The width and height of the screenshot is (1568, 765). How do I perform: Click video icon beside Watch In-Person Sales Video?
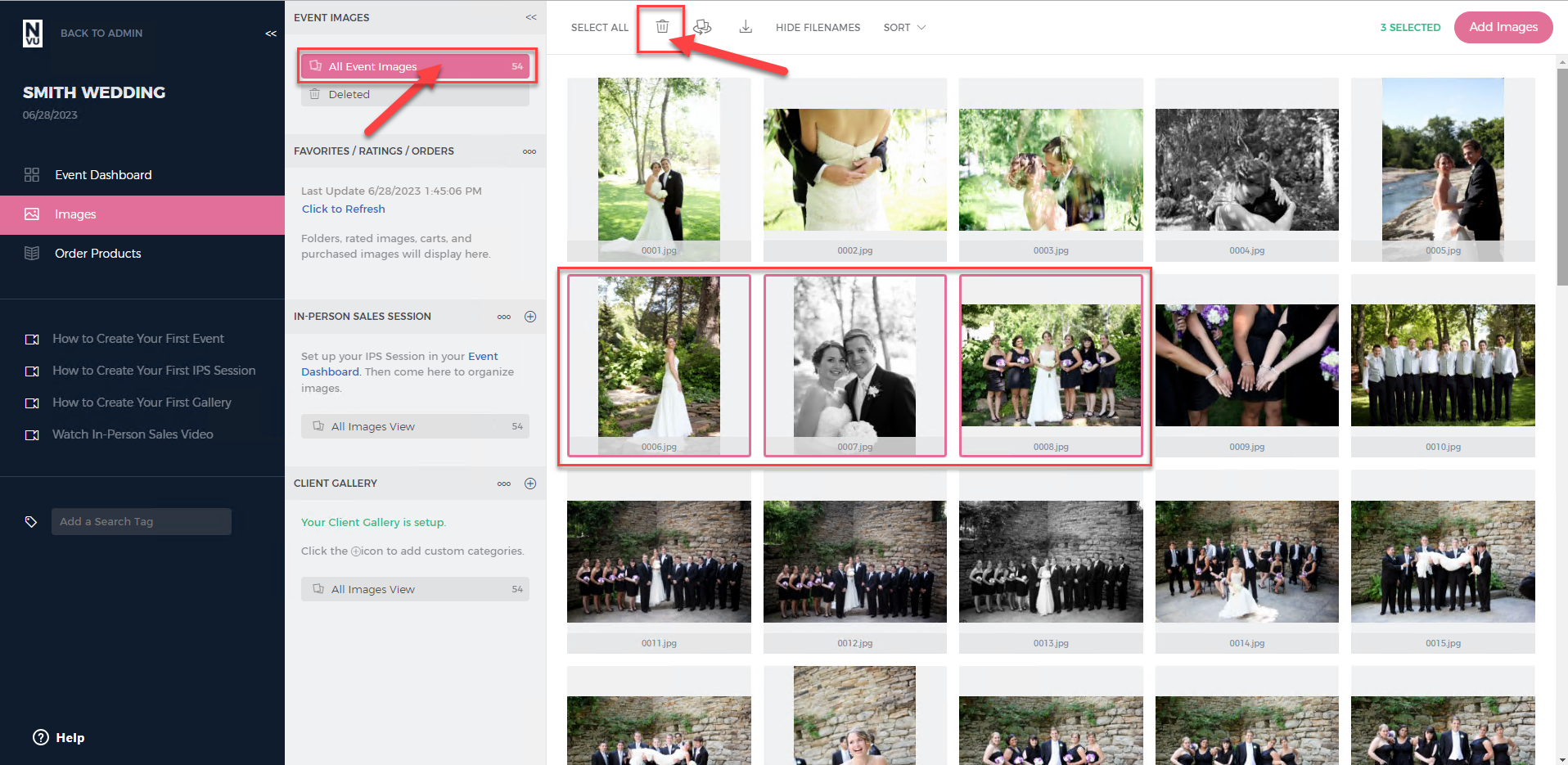pyautogui.click(x=32, y=434)
